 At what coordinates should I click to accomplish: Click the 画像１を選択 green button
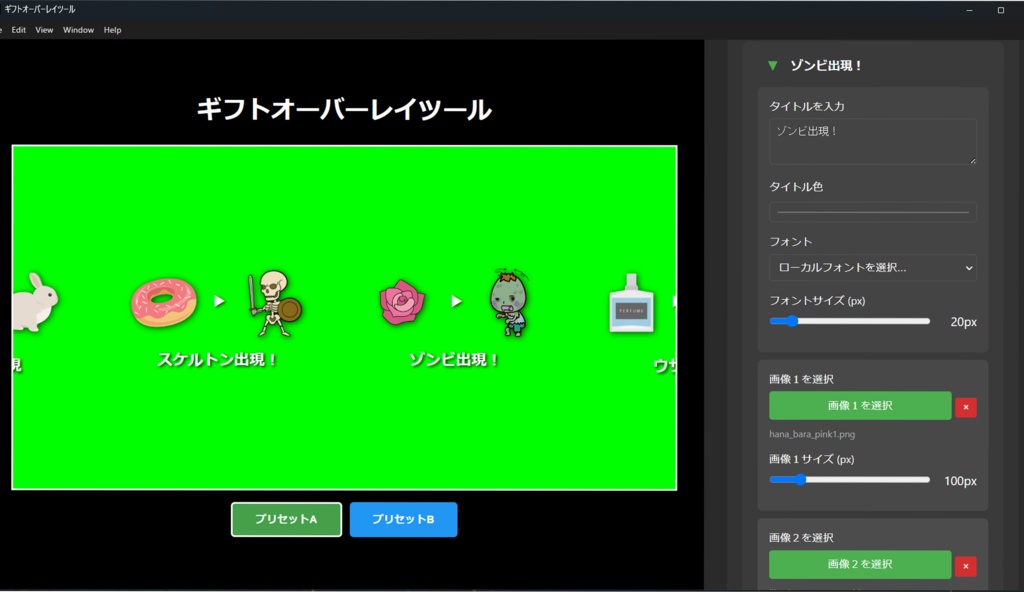(x=860, y=406)
